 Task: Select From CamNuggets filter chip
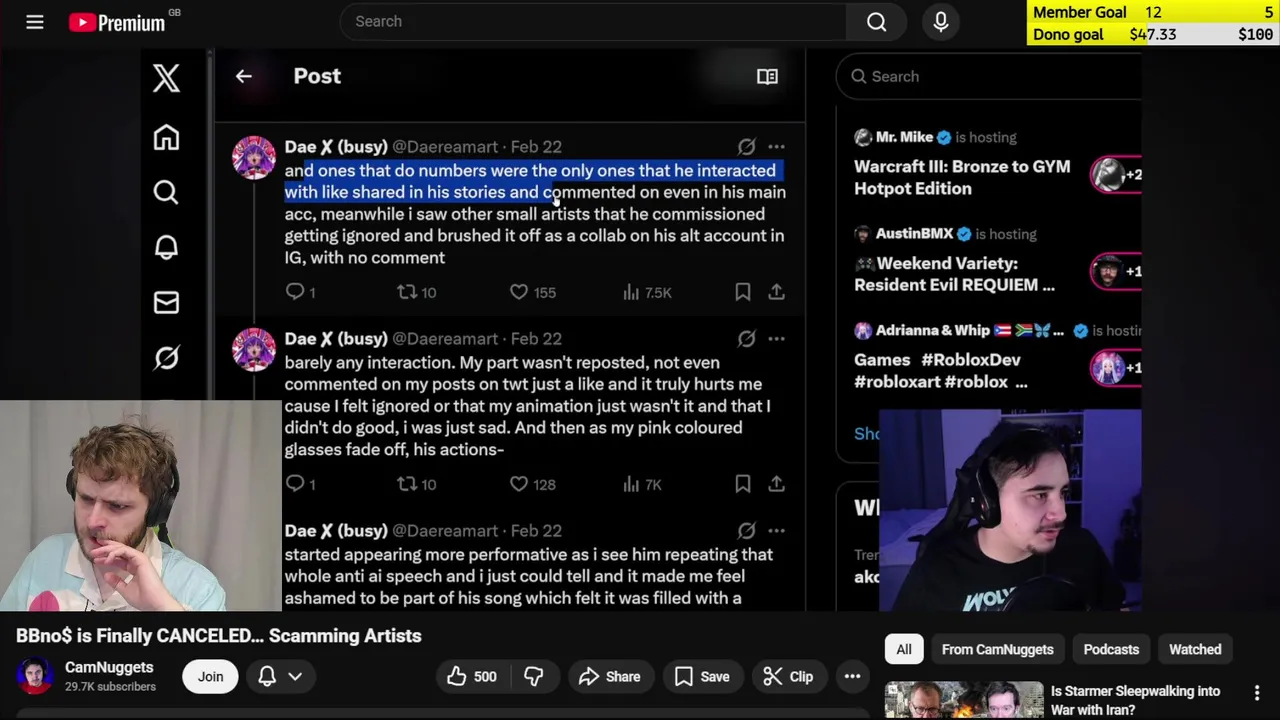(x=997, y=649)
